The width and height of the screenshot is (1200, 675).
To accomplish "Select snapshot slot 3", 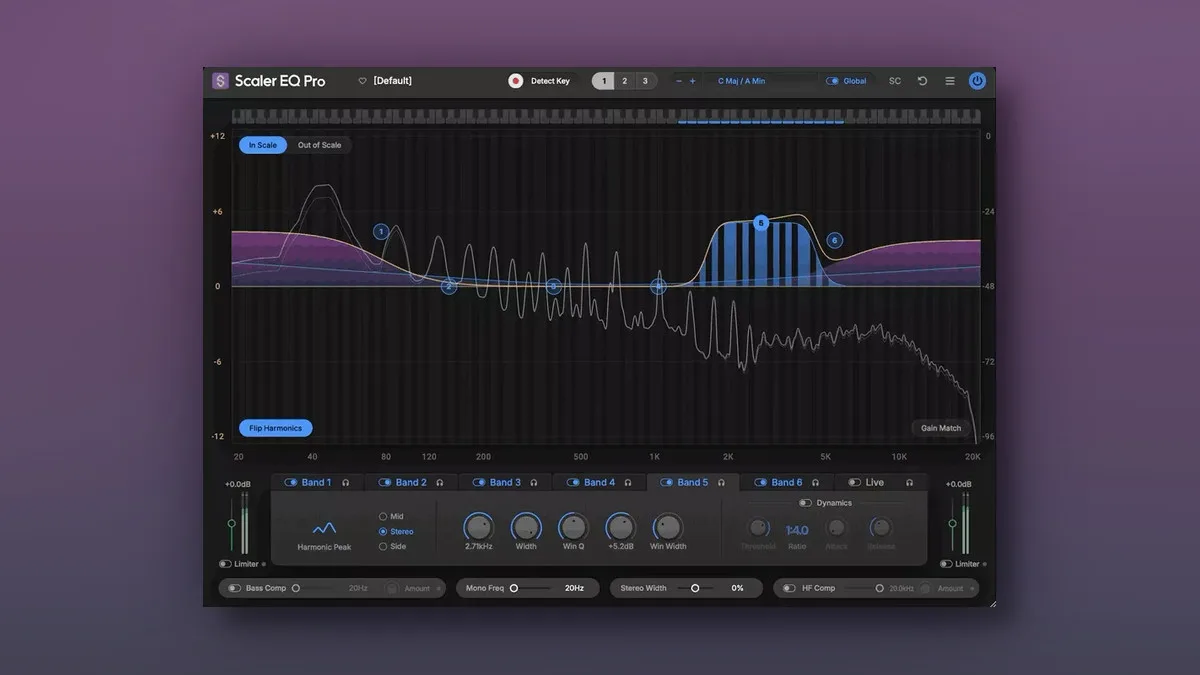I will [645, 81].
